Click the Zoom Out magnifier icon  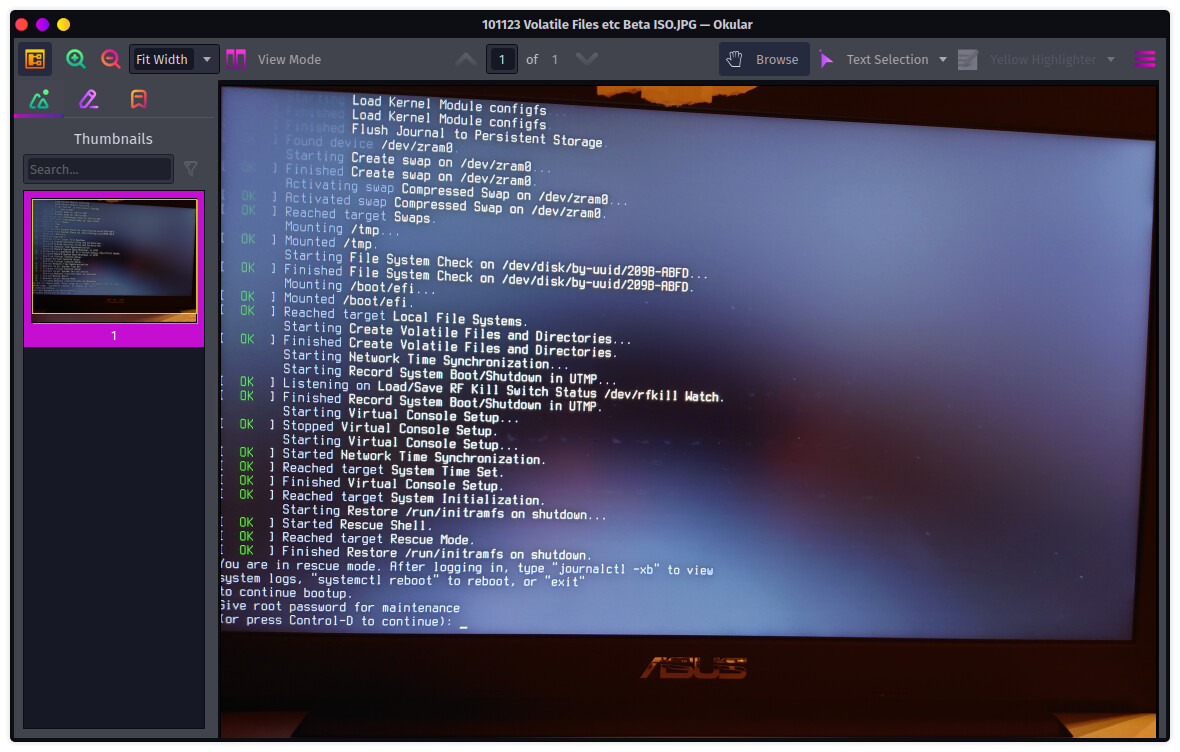[111, 59]
